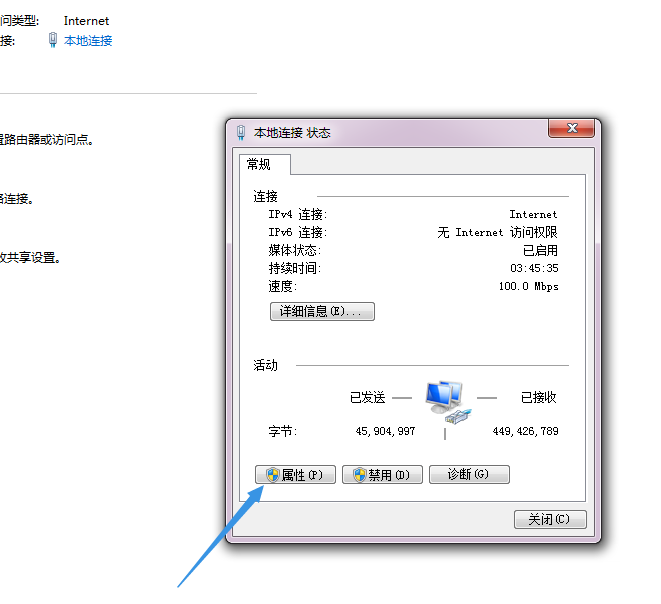Select the 常规 tab
The height and width of the screenshot is (604, 661).
coord(258,164)
